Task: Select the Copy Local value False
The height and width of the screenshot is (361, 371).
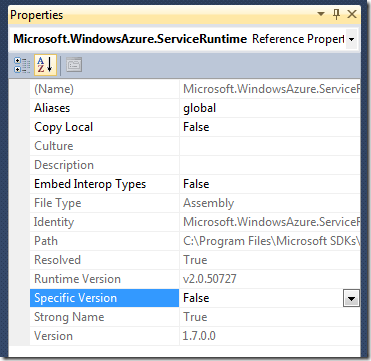Action: click(x=196, y=127)
